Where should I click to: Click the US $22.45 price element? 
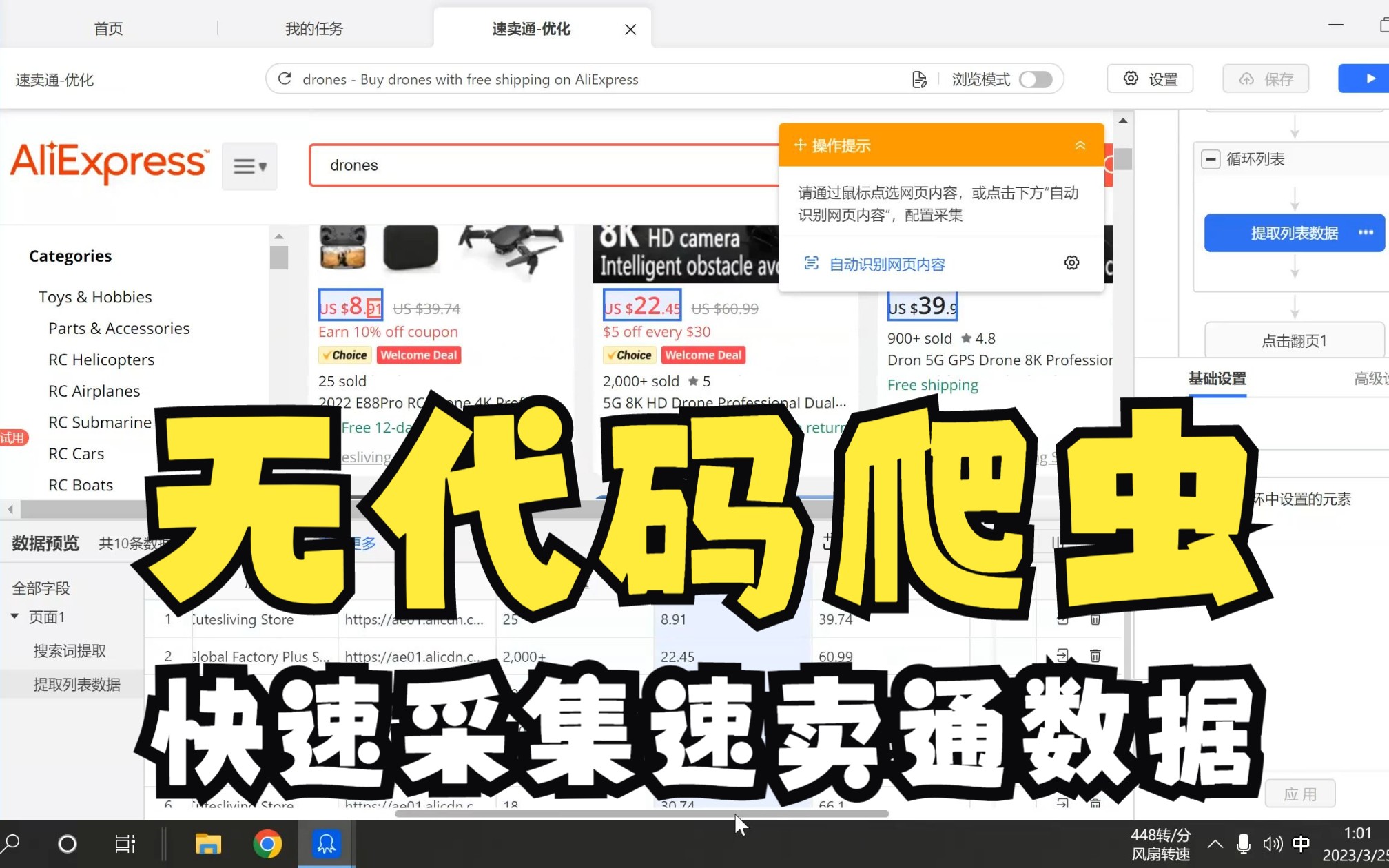[642, 305]
